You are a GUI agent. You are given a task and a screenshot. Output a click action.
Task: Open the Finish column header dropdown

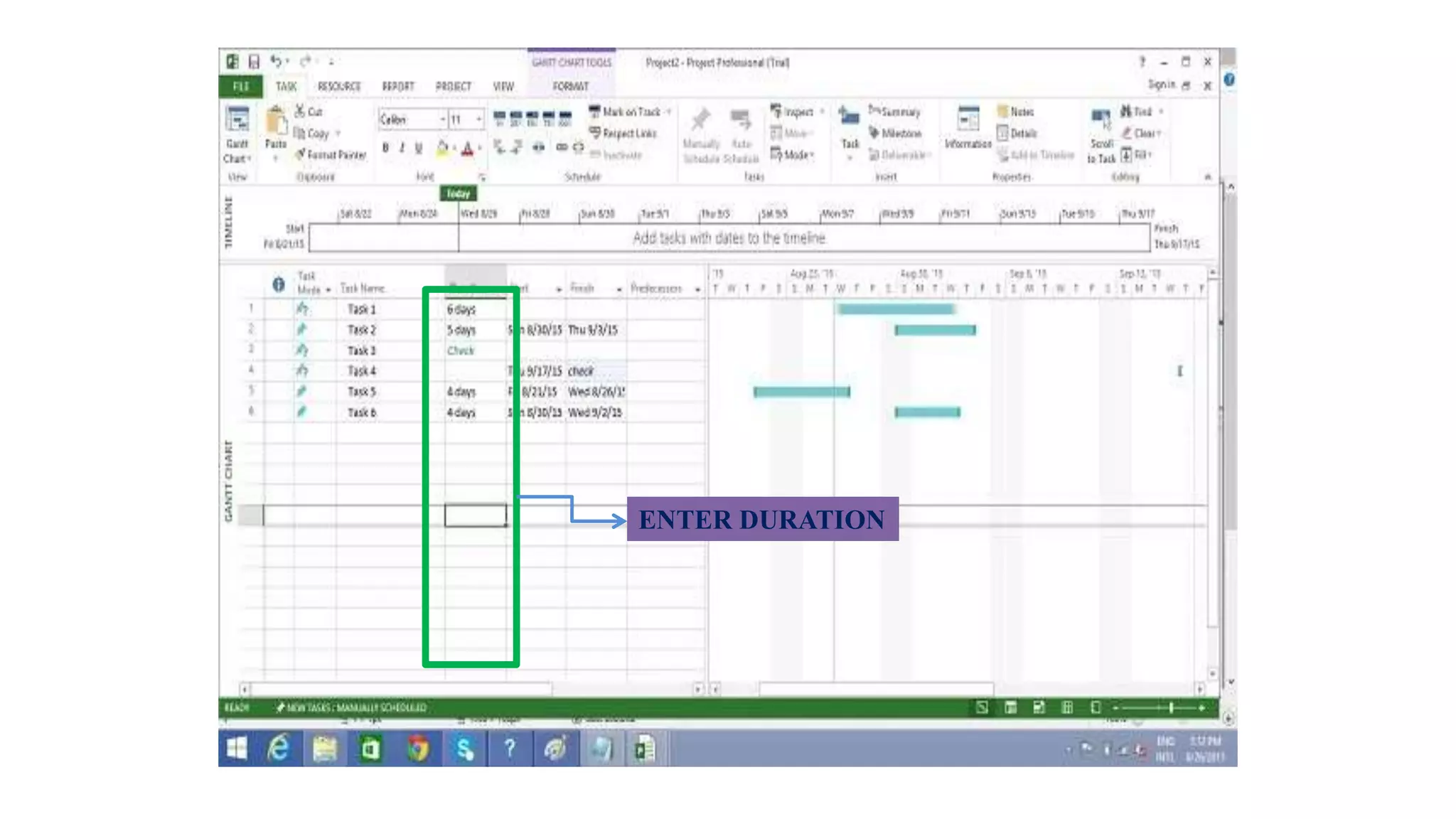[619, 289]
